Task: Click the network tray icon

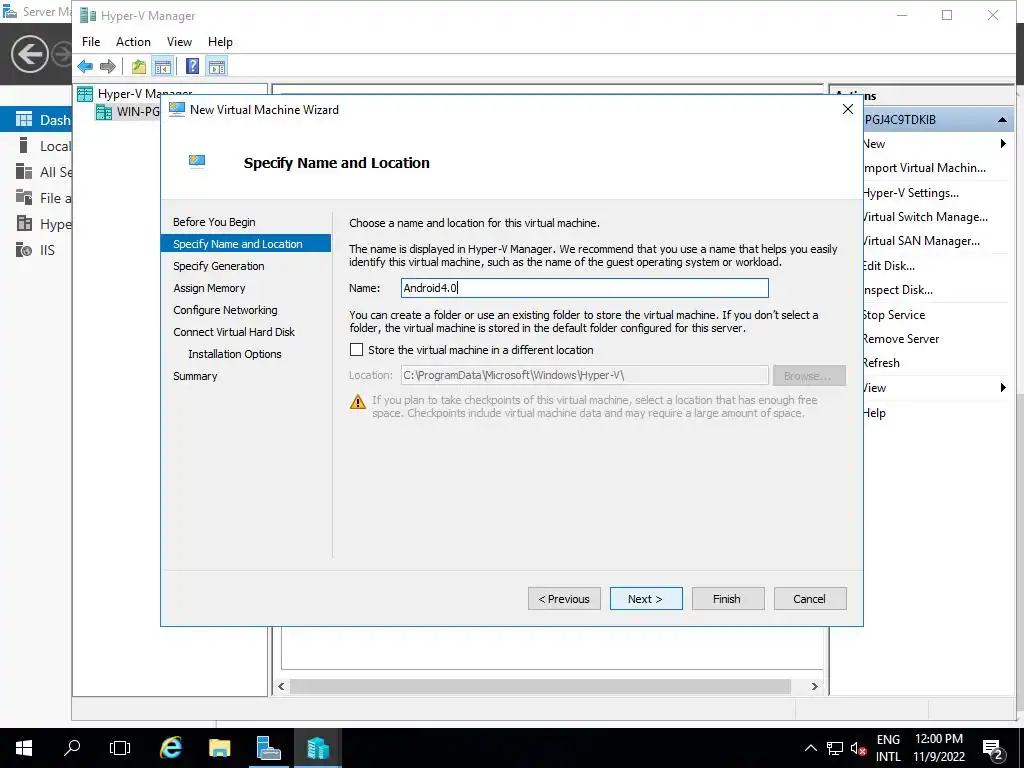Action: click(x=835, y=748)
